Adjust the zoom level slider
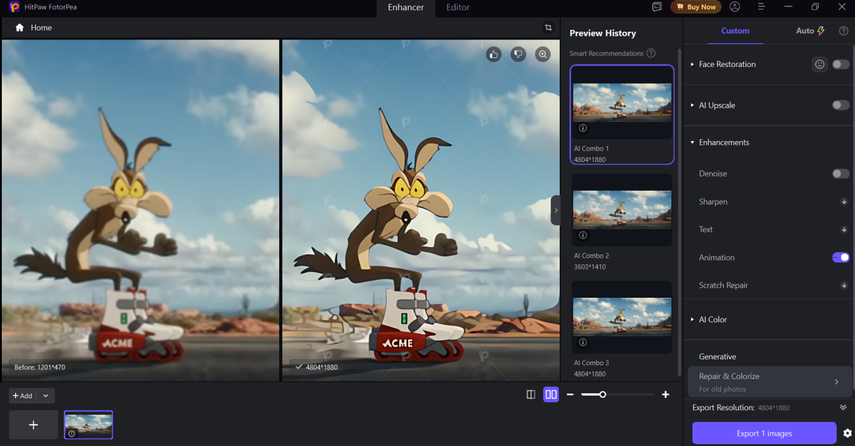Screen dimensions: 855x446 click(x=617, y=394)
